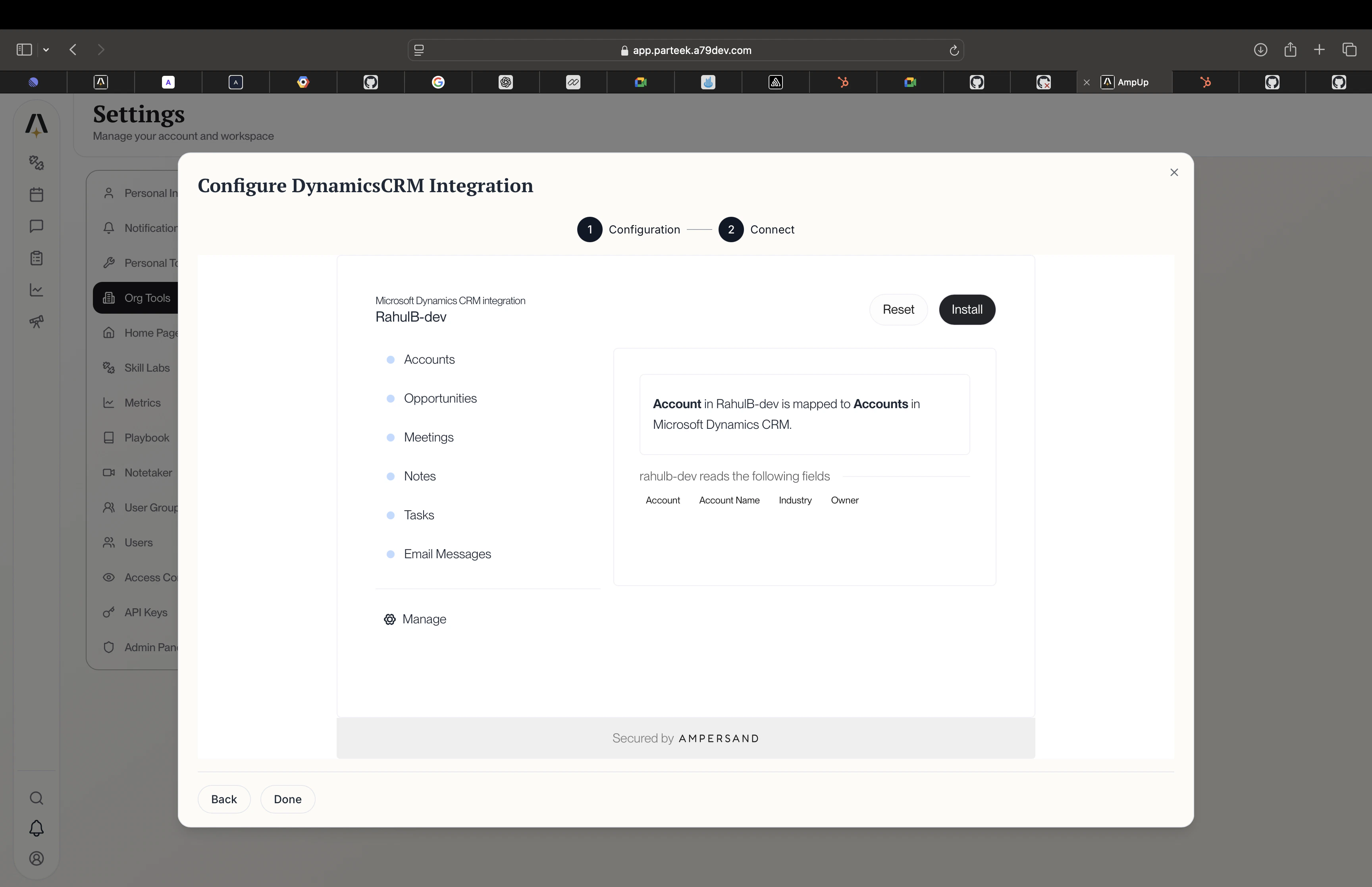Image resolution: width=1372 pixels, height=887 pixels.
Task: Select Email Messages in the object list
Action: point(447,553)
